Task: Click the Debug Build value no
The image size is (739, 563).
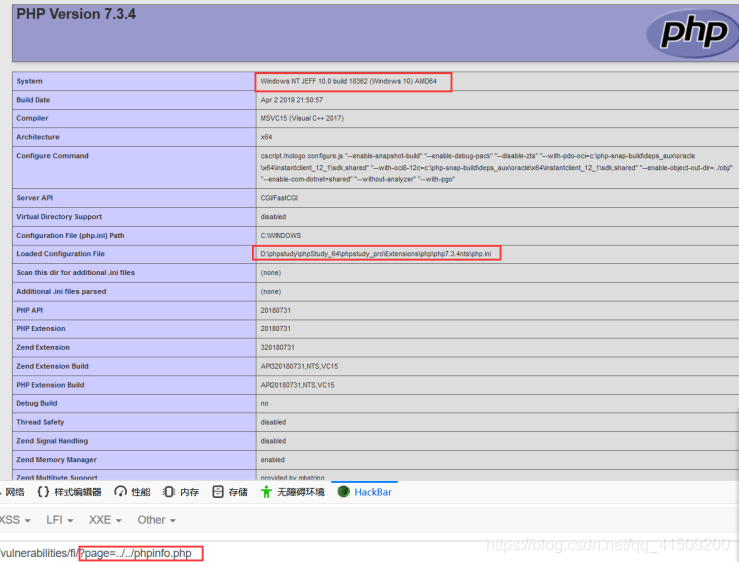Action: coord(264,403)
